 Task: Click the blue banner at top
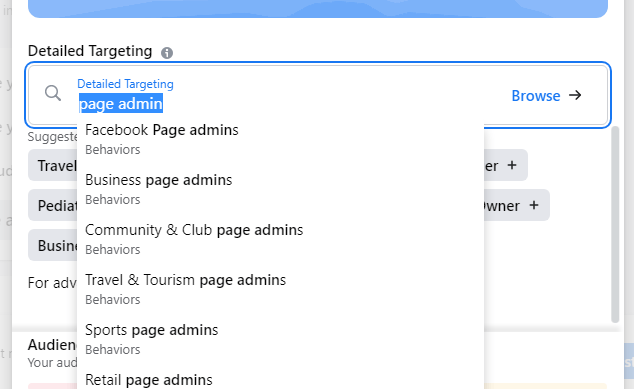pos(318,8)
